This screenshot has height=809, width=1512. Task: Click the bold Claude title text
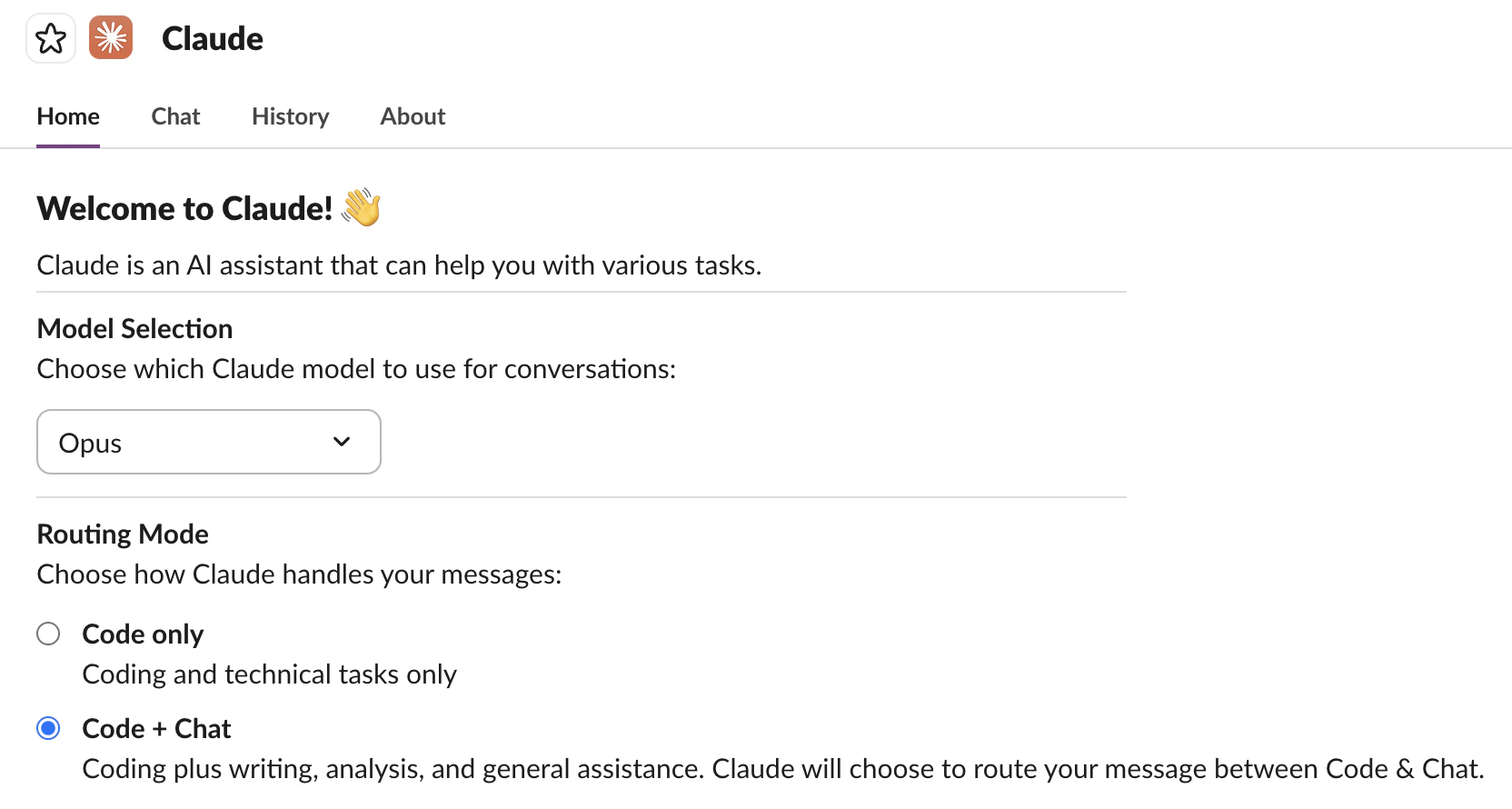tap(212, 38)
